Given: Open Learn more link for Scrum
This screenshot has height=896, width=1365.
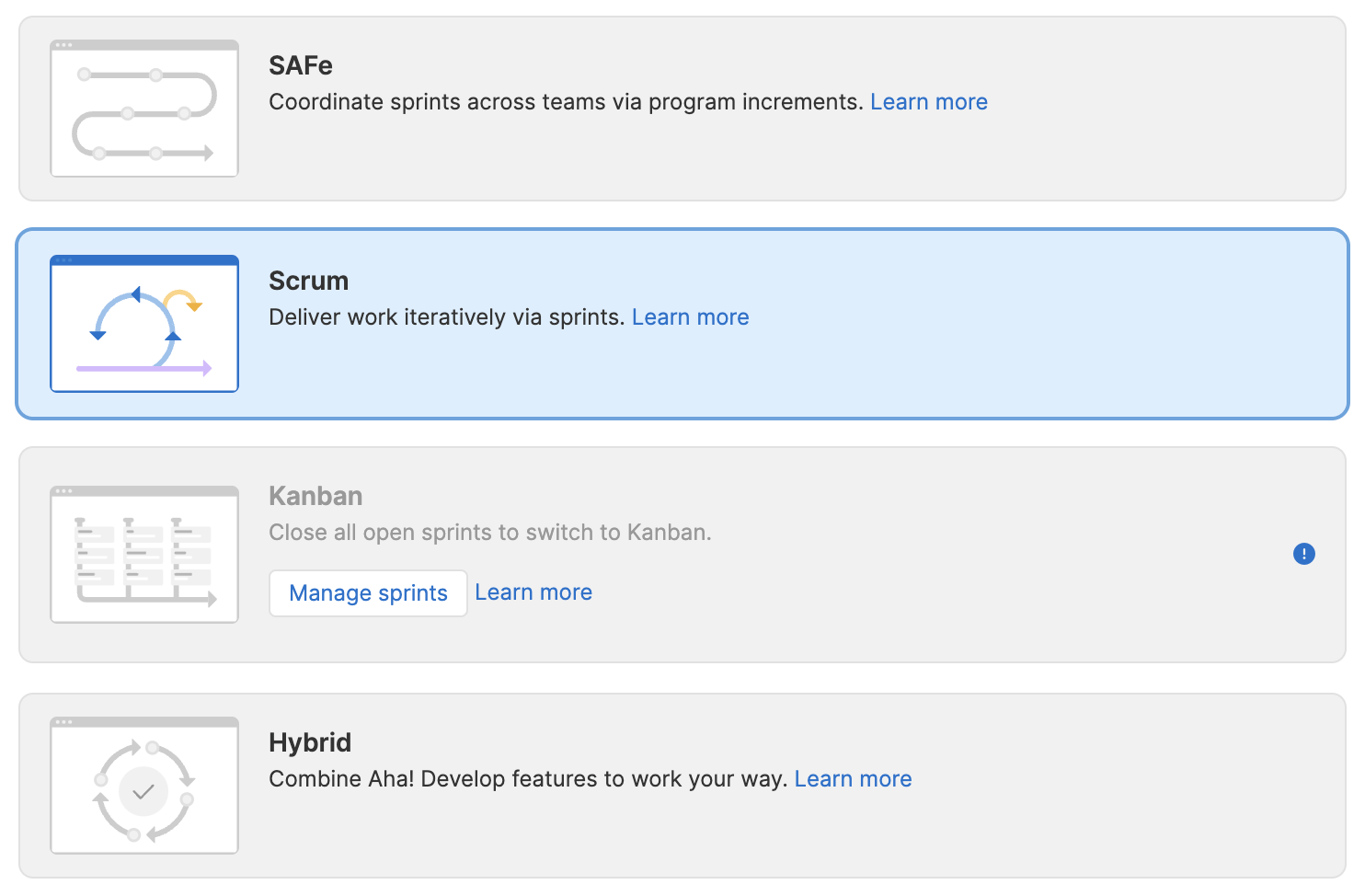Looking at the screenshot, I should click(x=690, y=317).
